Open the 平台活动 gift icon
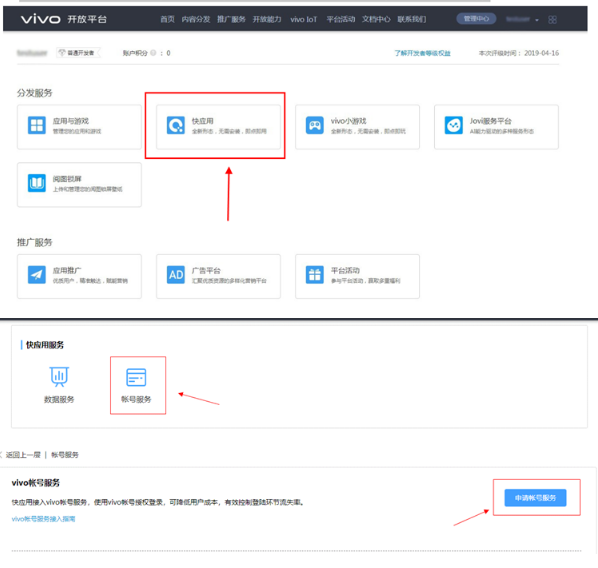This screenshot has height=568, width=598. pyautogui.click(x=315, y=275)
